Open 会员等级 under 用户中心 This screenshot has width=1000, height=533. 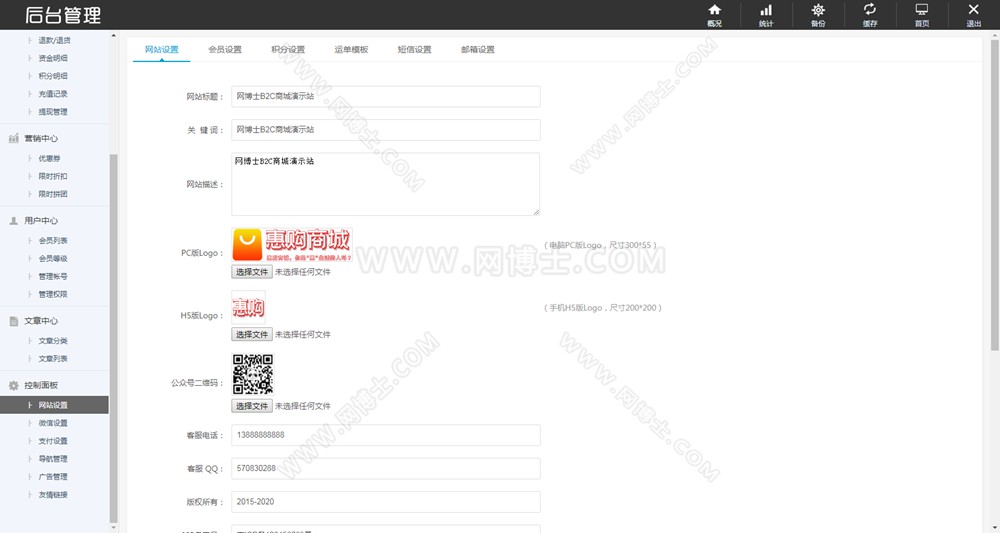(x=54, y=258)
